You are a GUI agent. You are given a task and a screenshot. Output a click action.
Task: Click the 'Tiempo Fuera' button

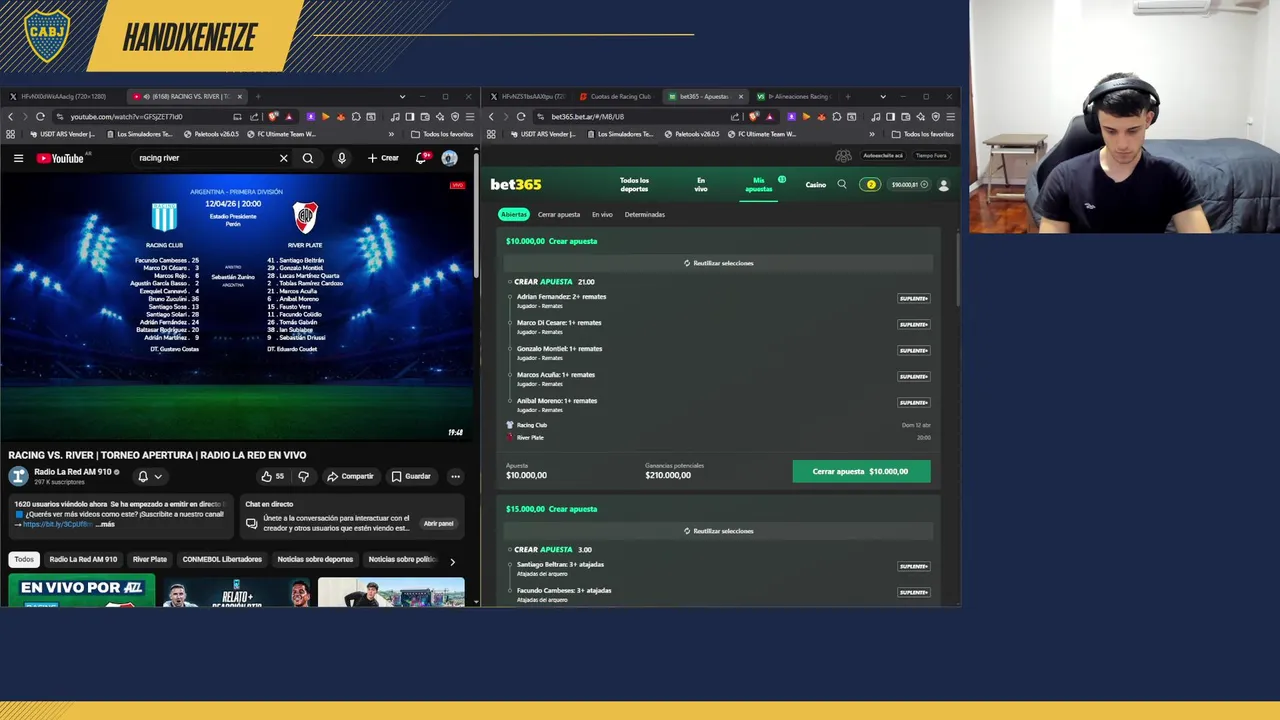[931, 156]
